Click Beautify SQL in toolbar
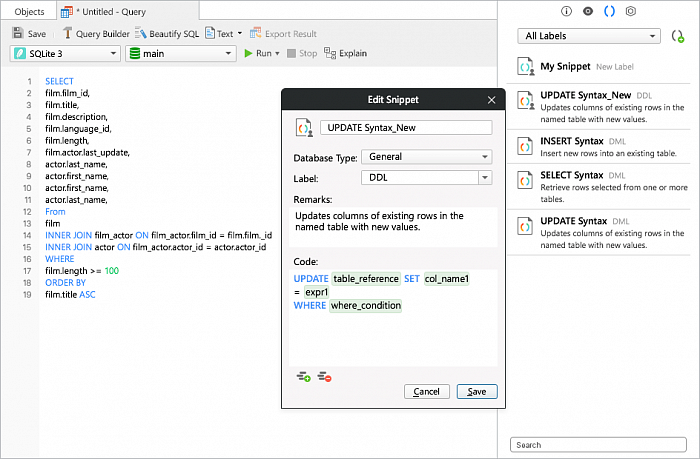The height and width of the screenshot is (459, 700). [167, 33]
